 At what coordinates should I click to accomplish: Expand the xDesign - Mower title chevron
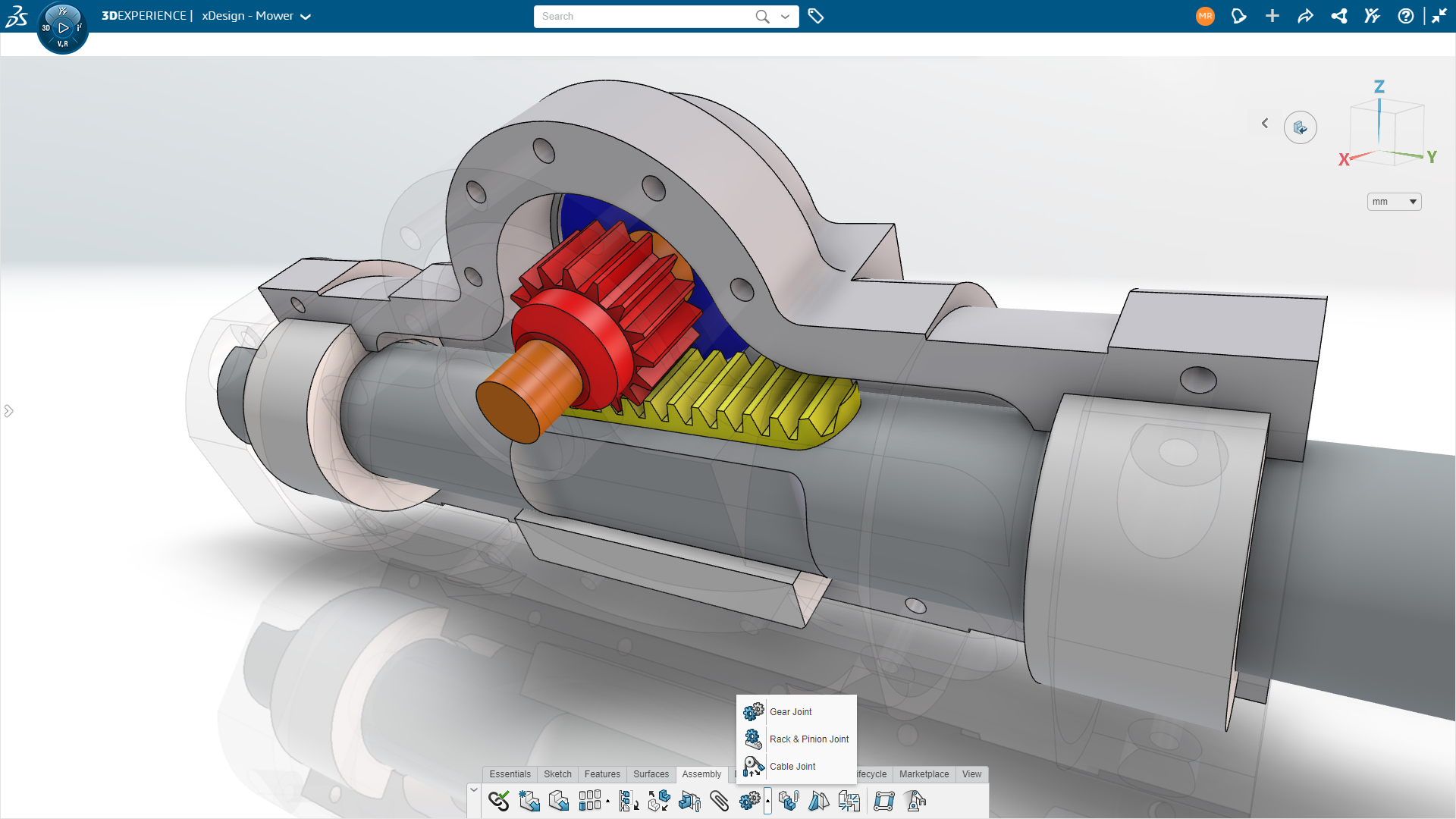pos(306,16)
